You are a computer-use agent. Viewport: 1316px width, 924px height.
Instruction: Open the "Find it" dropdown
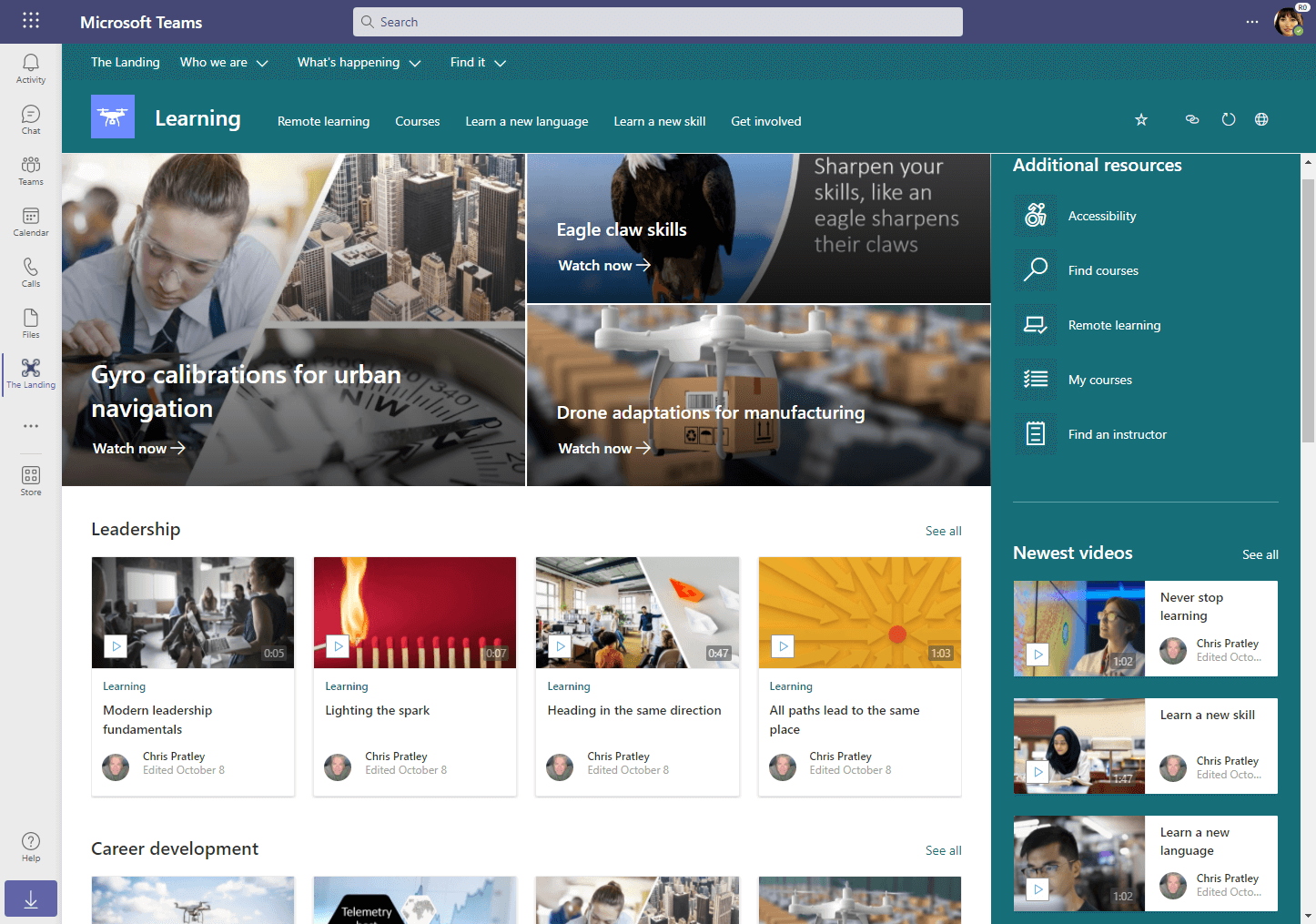[x=477, y=62]
